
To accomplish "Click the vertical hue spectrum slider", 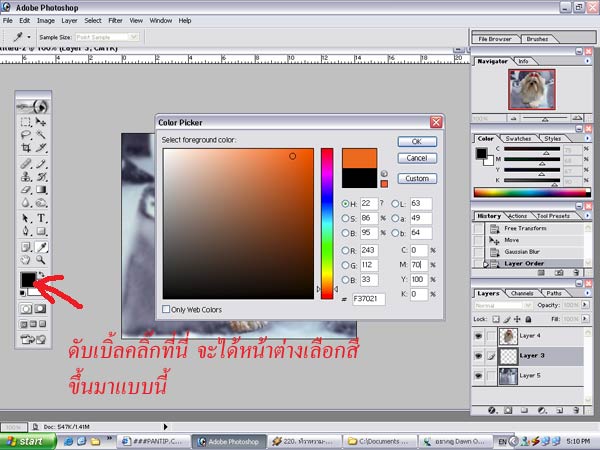I will (327, 223).
